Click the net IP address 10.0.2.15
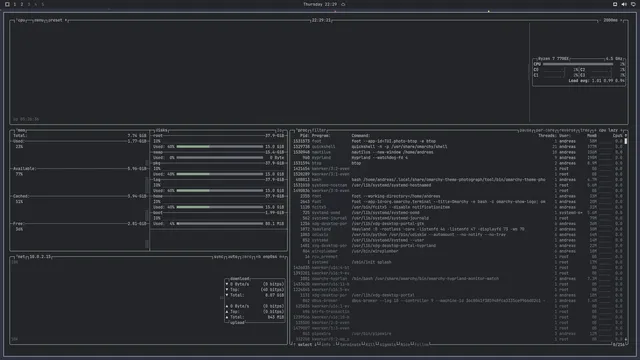Image resolution: width=640 pixels, height=360 pixels. (x=40, y=257)
